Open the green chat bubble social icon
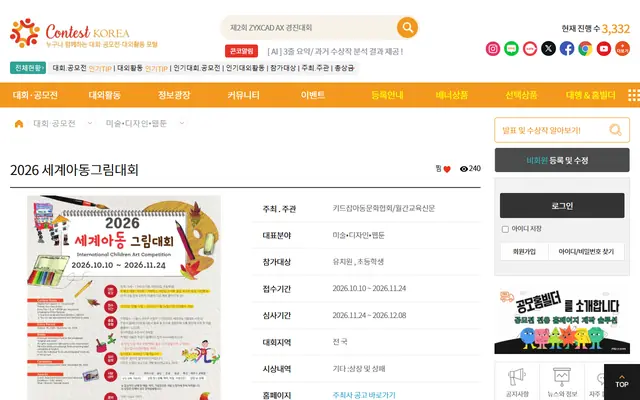The width and height of the screenshot is (640, 400). coord(511,49)
